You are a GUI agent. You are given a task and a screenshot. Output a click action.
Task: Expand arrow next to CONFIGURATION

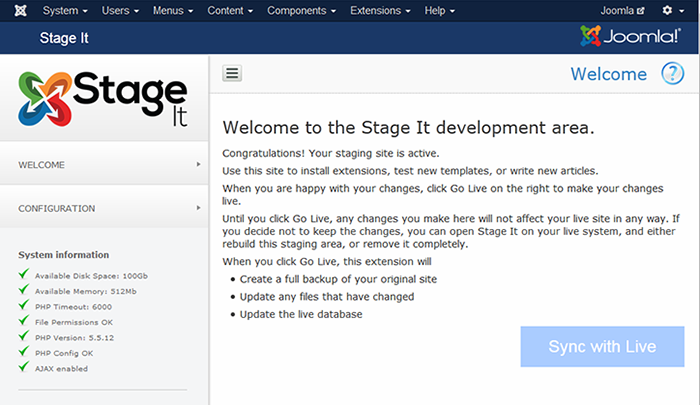198,208
